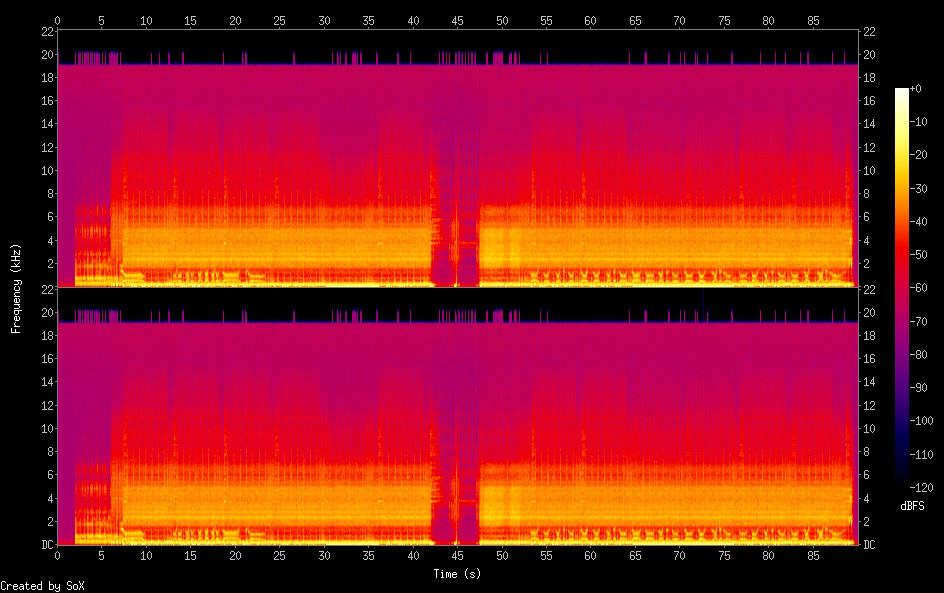944x593 pixels.
Task: Click inside the lower channel spectrogram plot
Action: tap(458, 417)
